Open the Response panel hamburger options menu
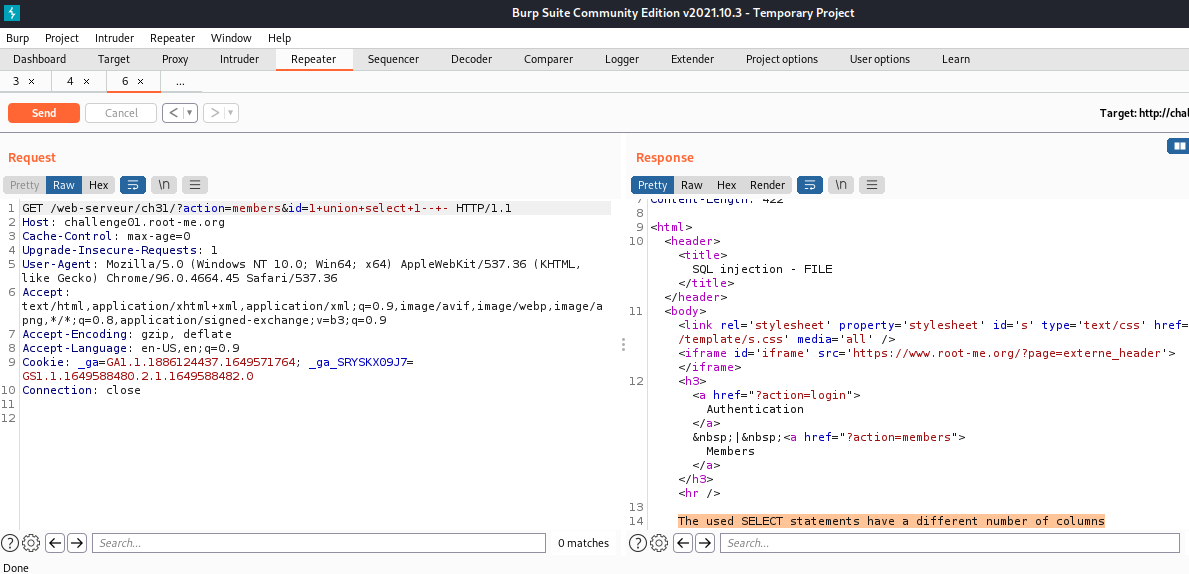The height and width of the screenshot is (574, 1189). point(872,185)
